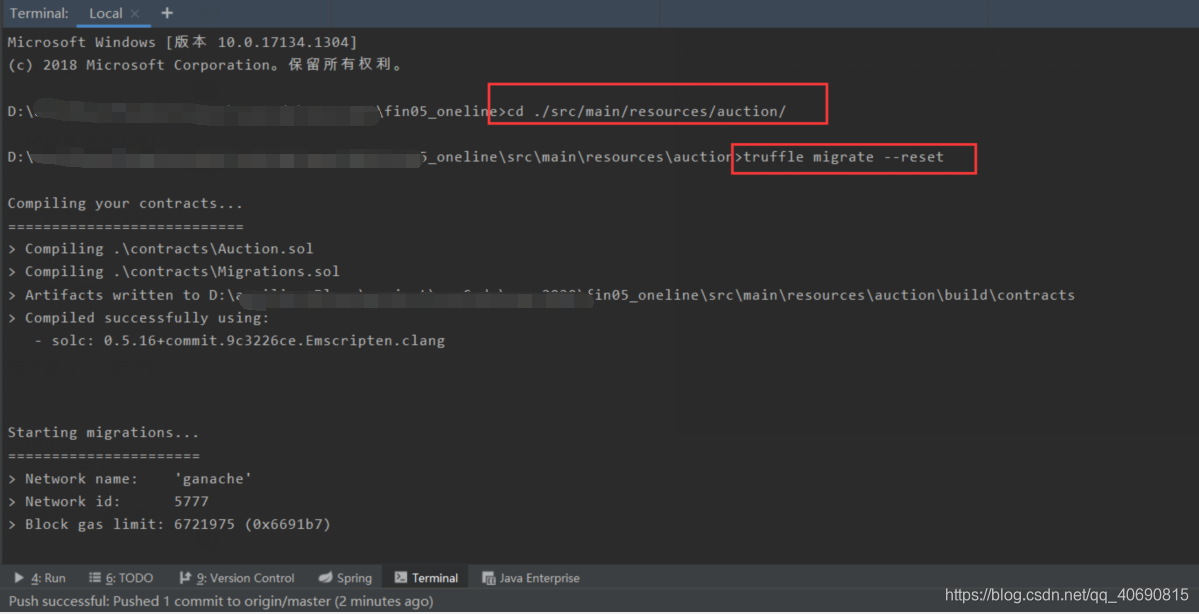Open the Run tool window
1199x614 pixels.
pos(40,578)
